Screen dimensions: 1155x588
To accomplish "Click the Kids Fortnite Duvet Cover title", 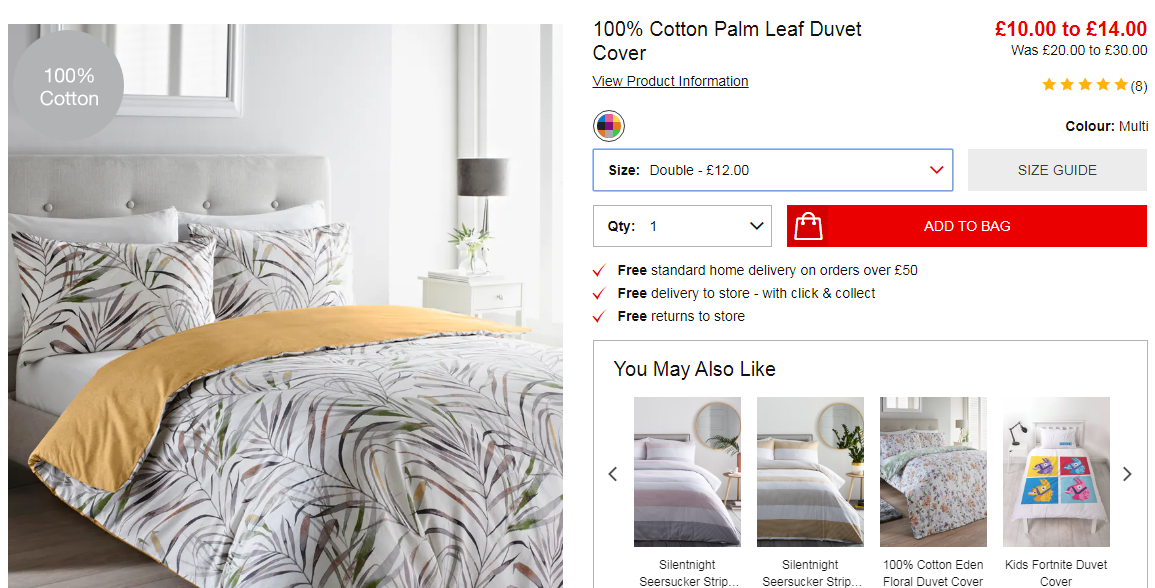I will coord(1056,573).
